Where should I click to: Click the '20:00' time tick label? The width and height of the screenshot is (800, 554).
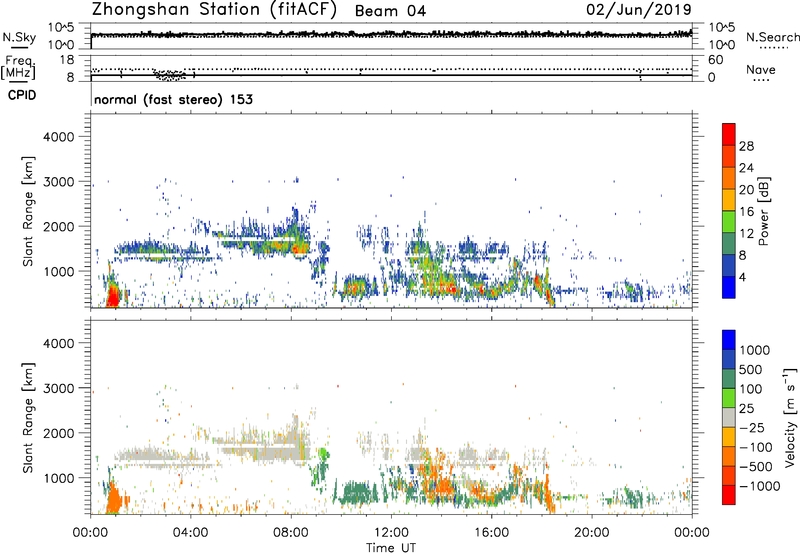tap(592, 533)
